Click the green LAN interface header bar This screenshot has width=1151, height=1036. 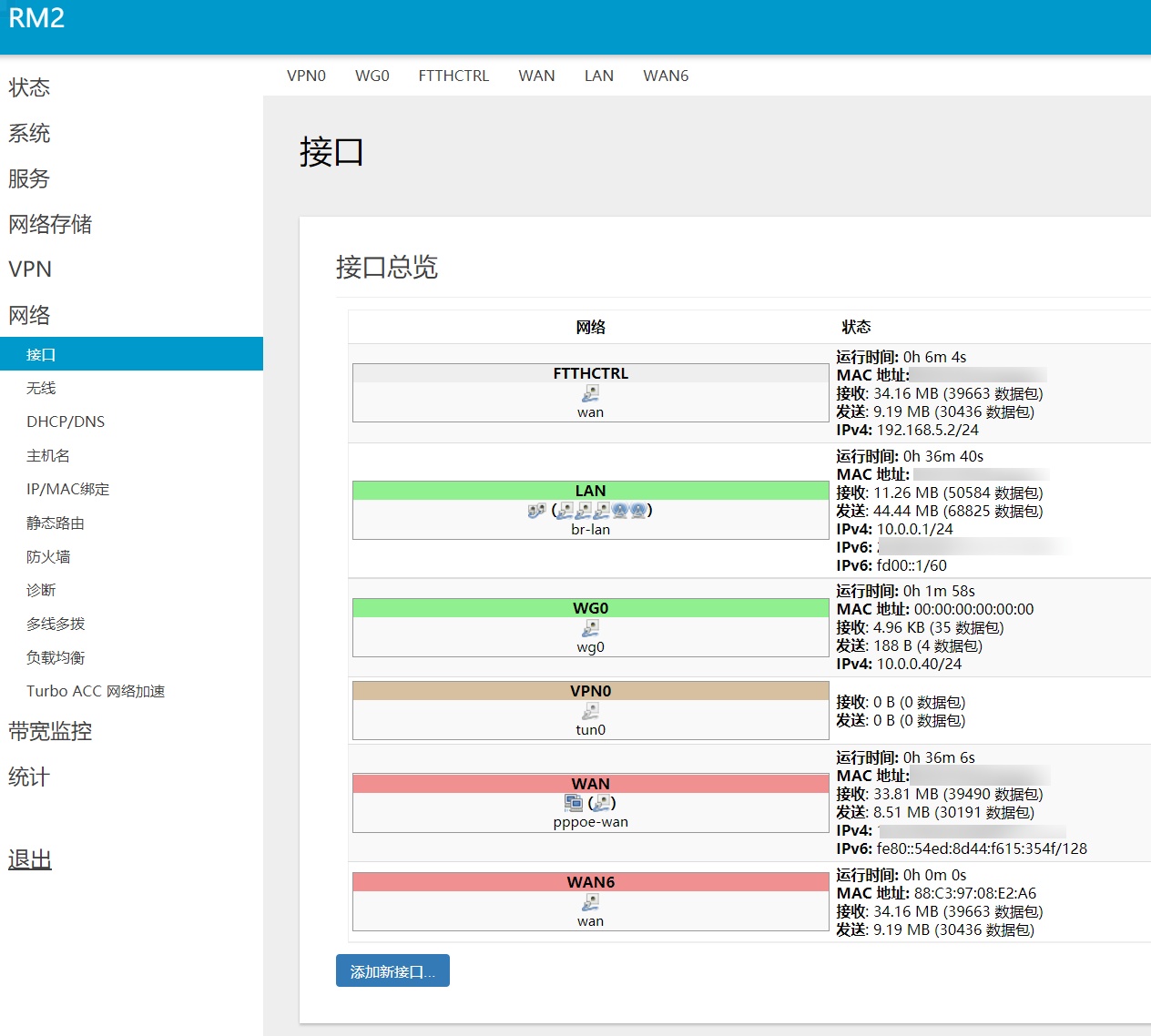(x=590, y=491)
